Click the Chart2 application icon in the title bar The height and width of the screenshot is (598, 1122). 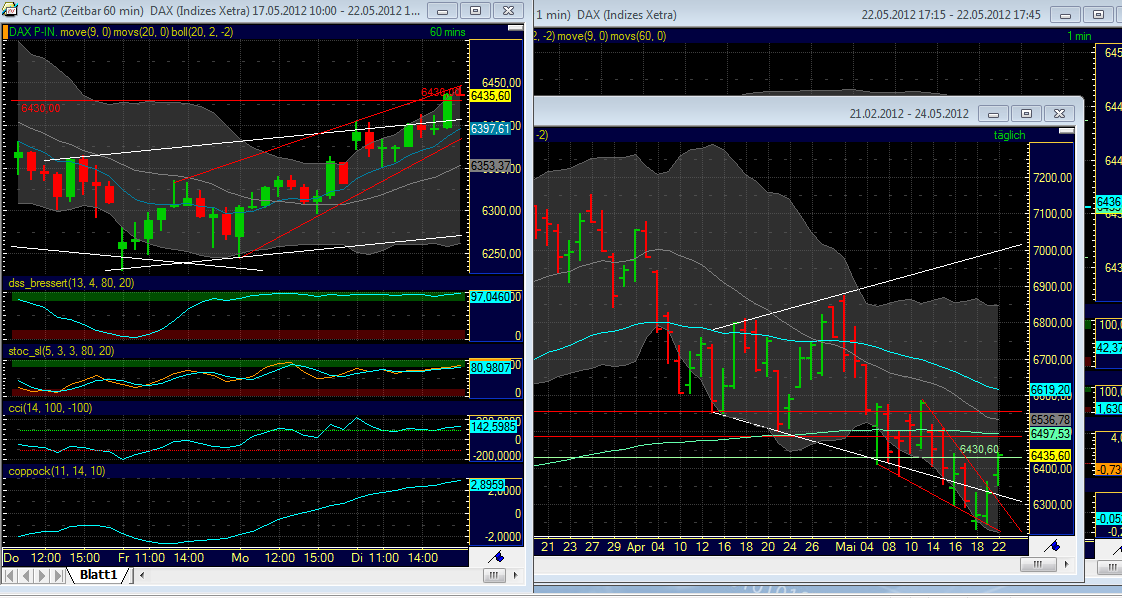pos(10,12)
